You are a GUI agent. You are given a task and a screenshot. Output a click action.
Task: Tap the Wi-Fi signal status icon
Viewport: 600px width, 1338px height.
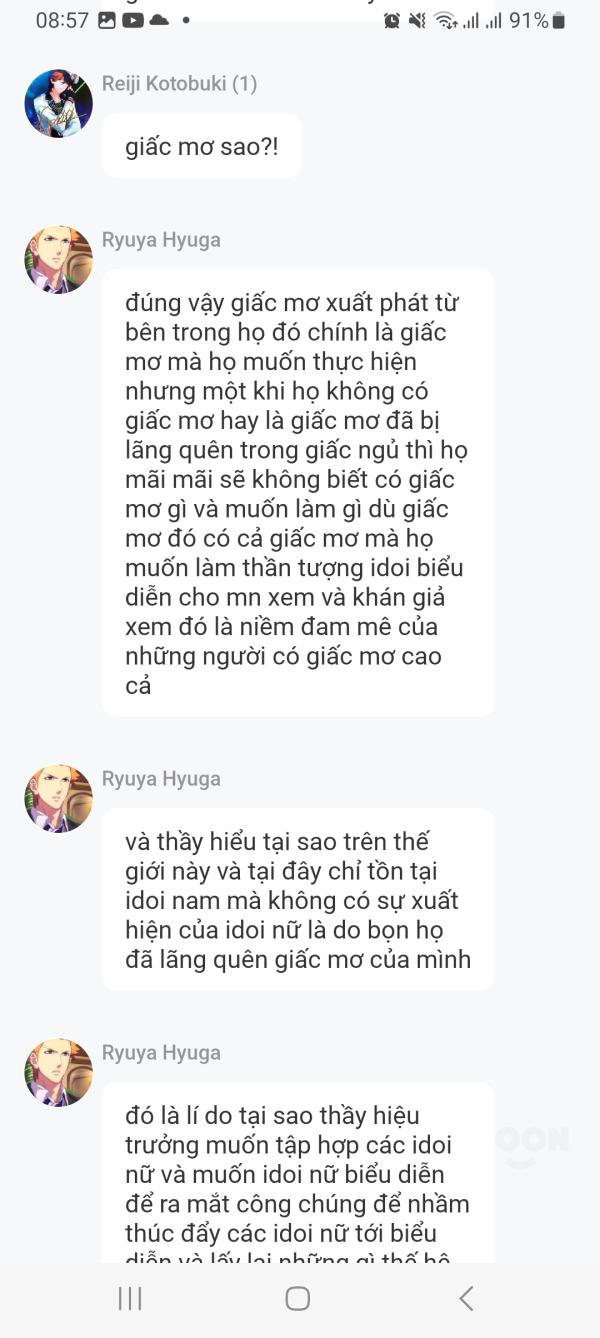tap(445, 20)
